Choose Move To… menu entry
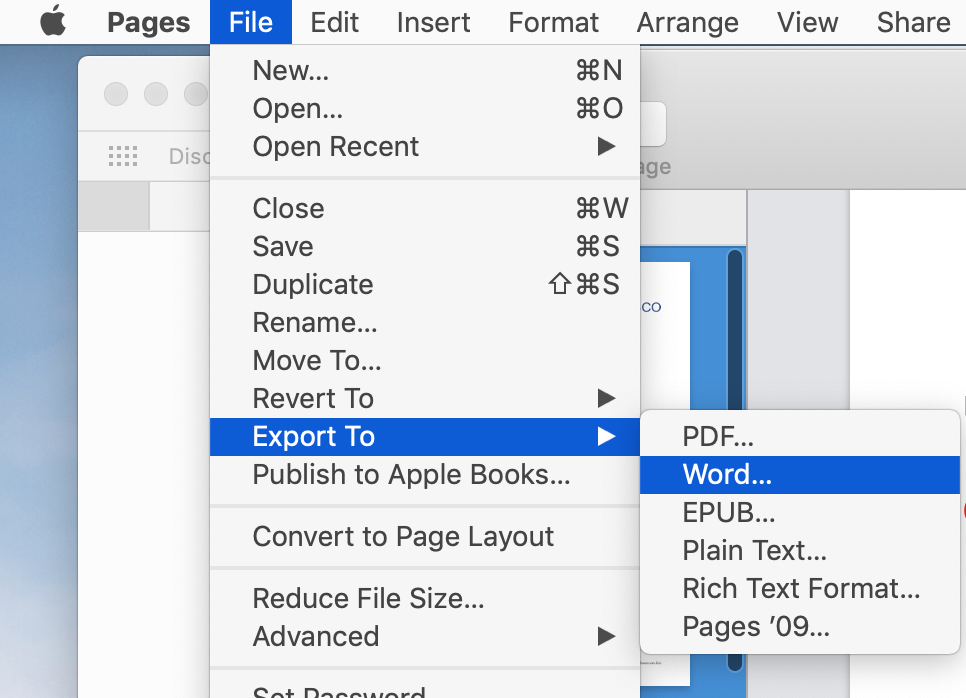This screenshot has height=698, width=966. click(x=425, y=360)
